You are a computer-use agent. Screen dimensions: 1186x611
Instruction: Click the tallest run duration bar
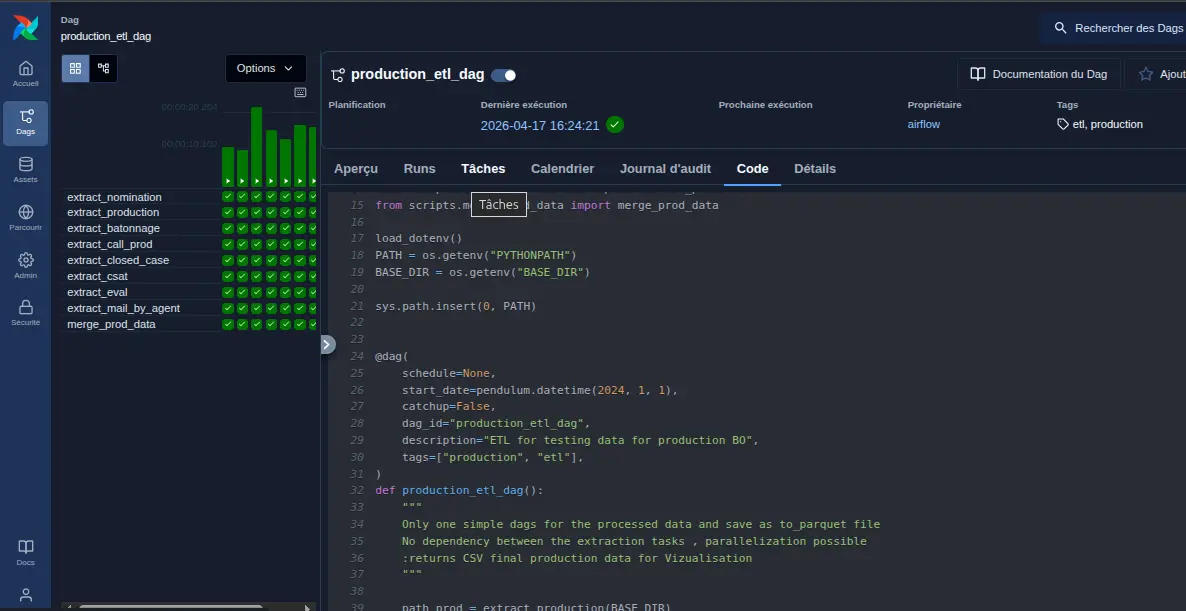coord(256,147)
